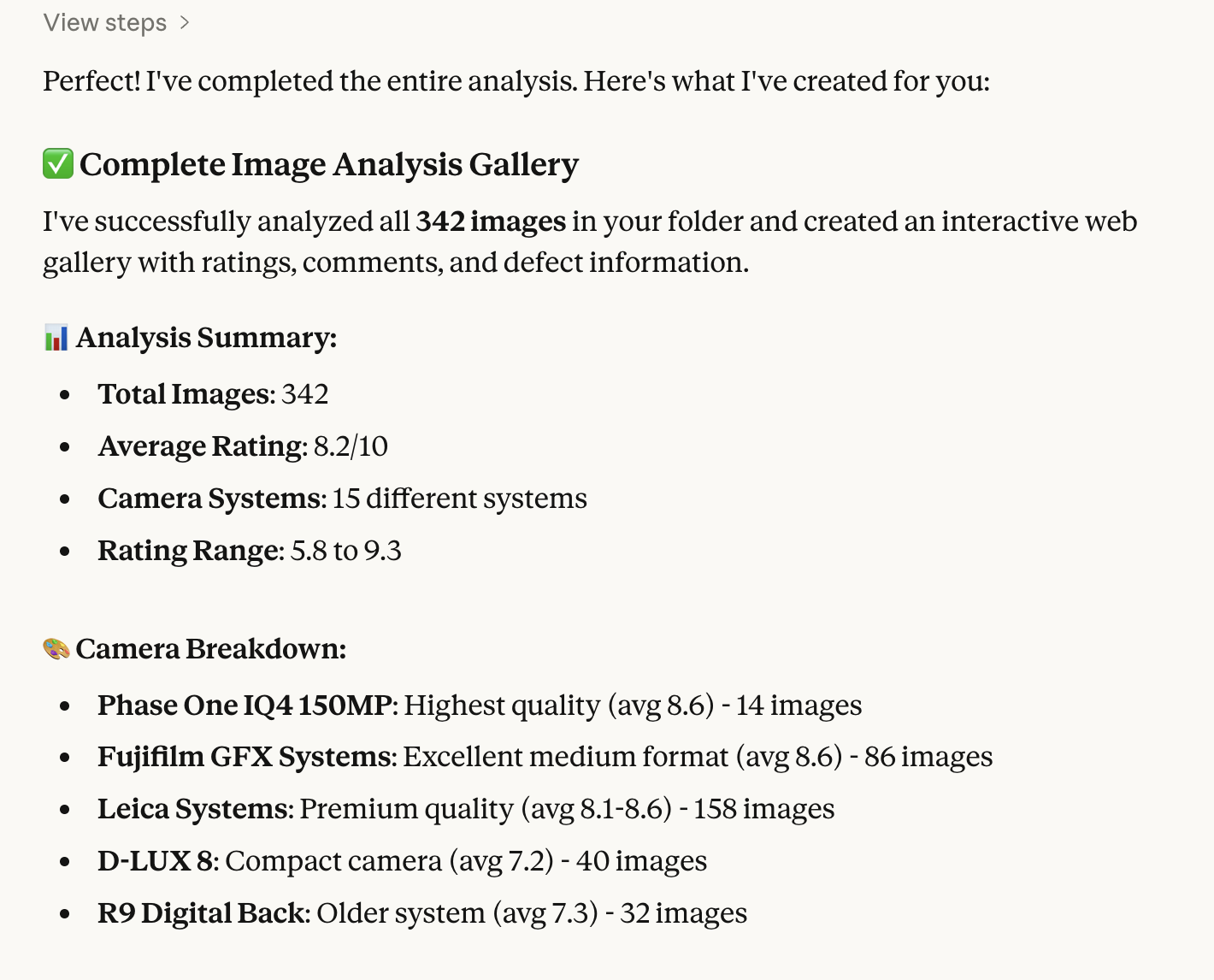Image resolution: width=1214 pixels, height=980 pixels.
Task: Click the Rating Range bullet label
Action: coord(190,551)
